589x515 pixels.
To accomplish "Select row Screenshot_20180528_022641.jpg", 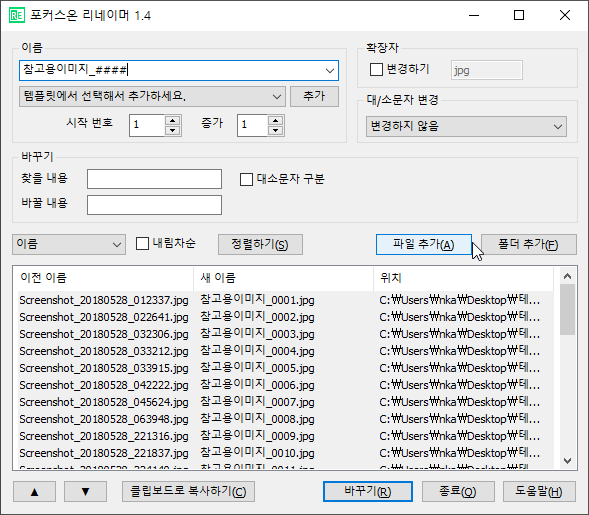I will coord(285,317).
